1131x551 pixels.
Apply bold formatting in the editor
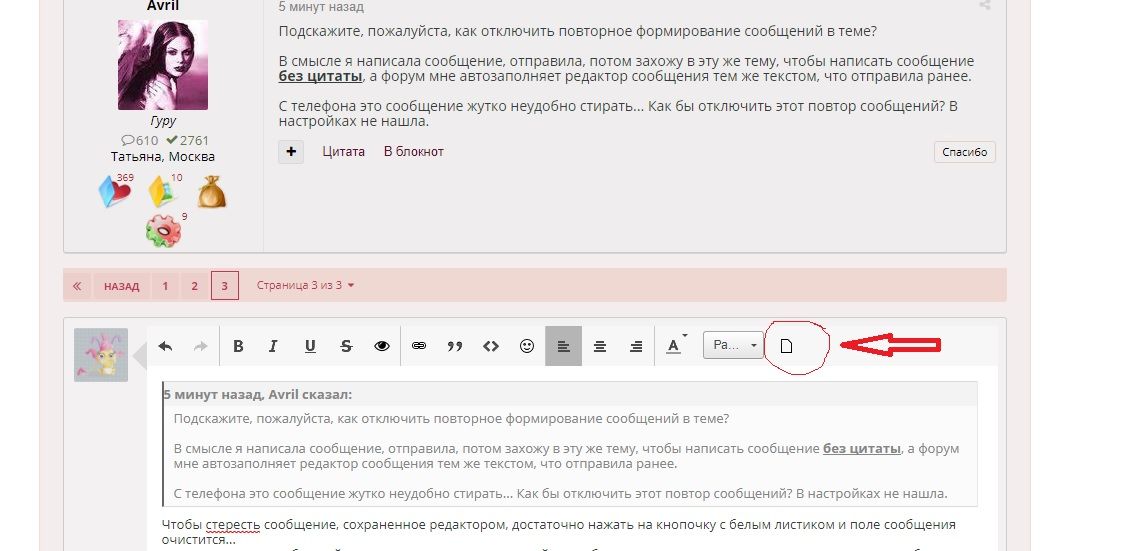click(x=238, y=346)
